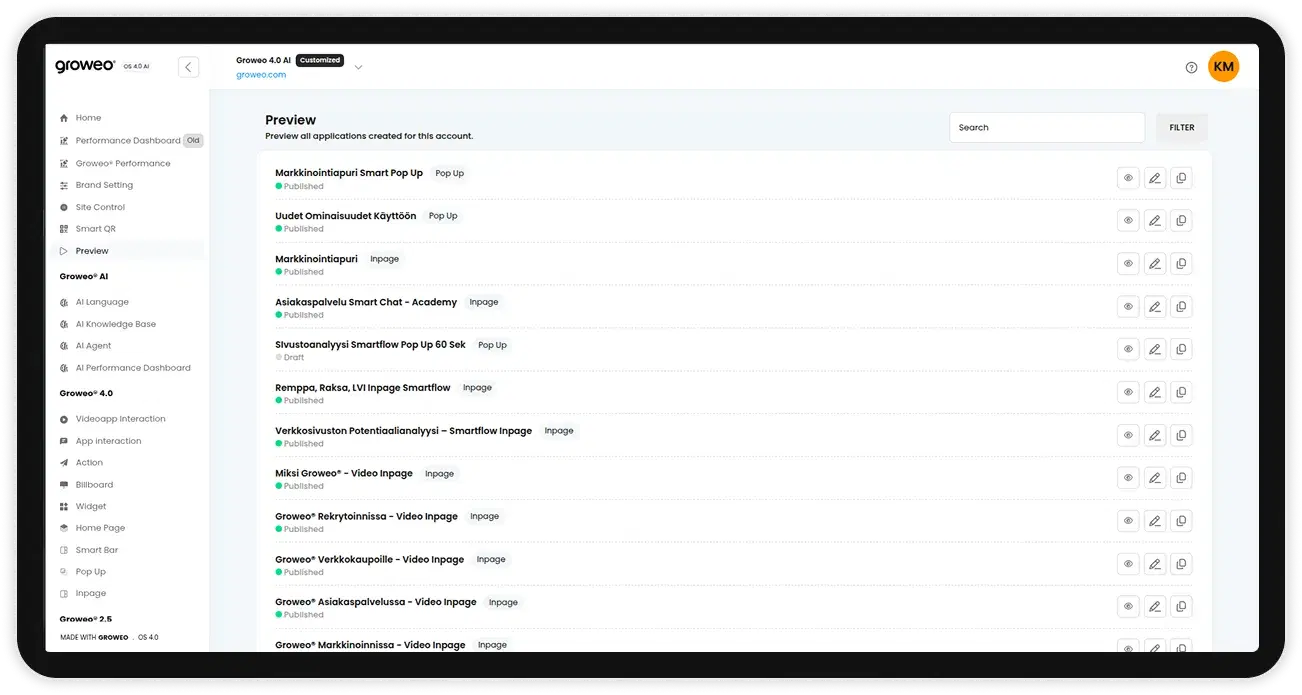This screenshot has height=695, width=1302.
Task: Copy the Uudet Ominaisuudet Käyttöön app
Action: pos(1181,221)
